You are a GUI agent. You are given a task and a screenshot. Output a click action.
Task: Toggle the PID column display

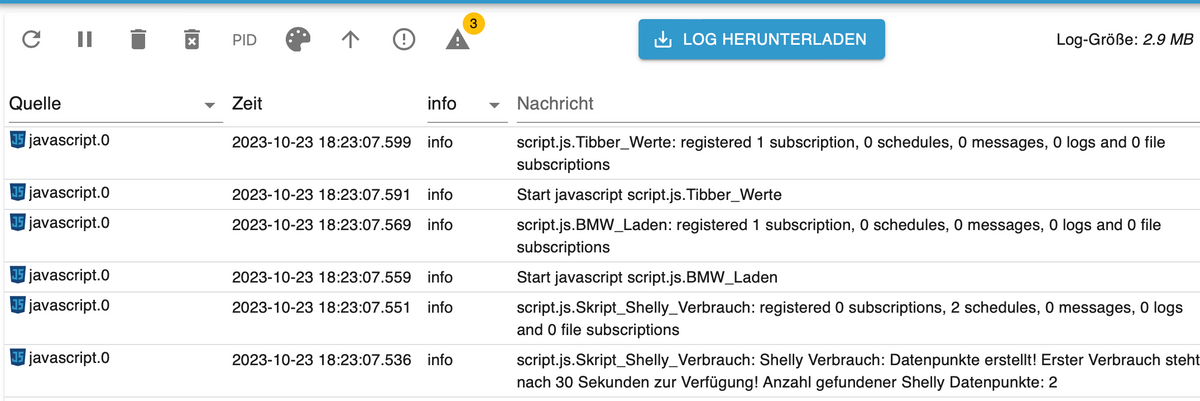[x=244, y=40]
